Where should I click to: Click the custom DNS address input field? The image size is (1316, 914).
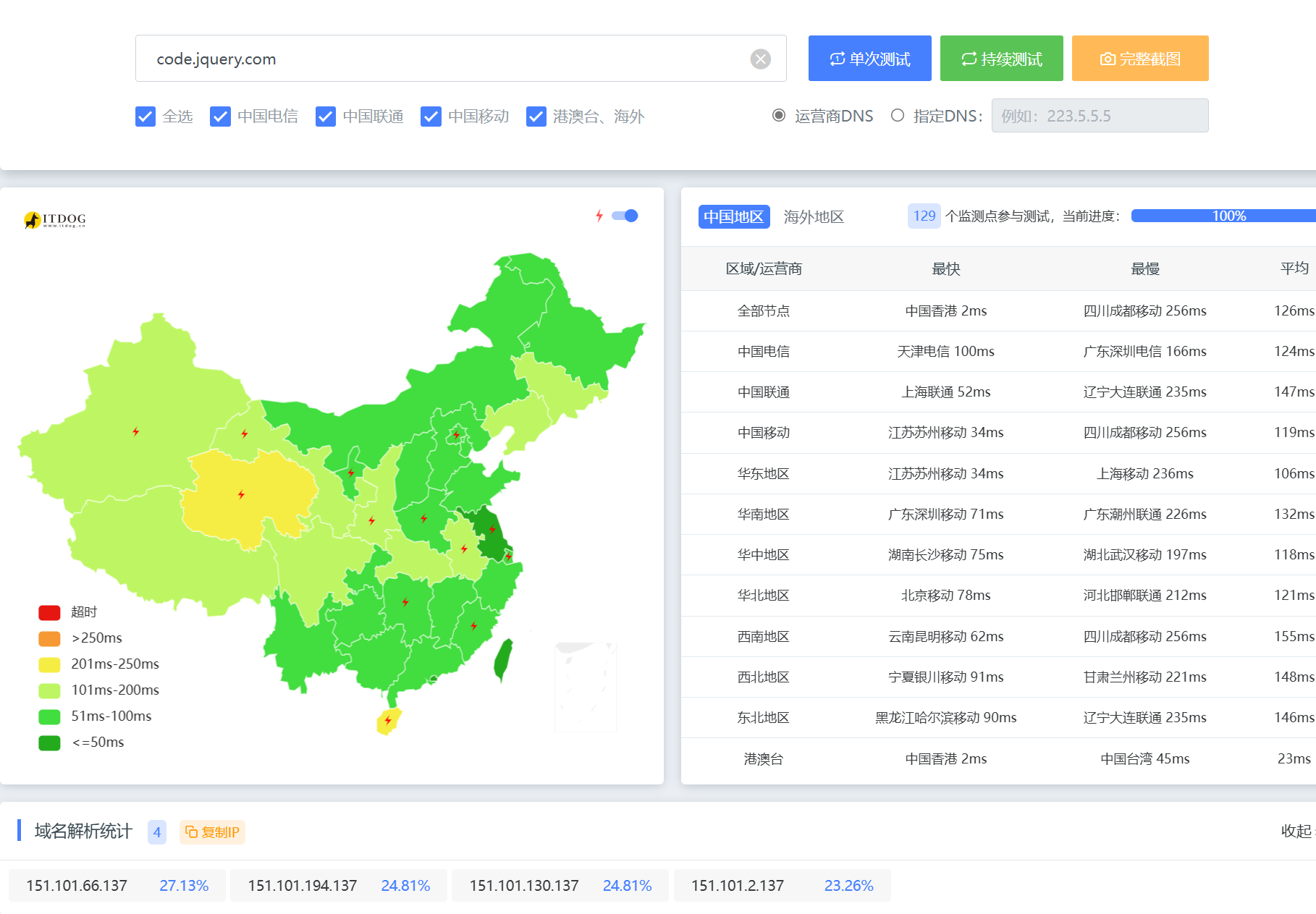(1100, 116)
